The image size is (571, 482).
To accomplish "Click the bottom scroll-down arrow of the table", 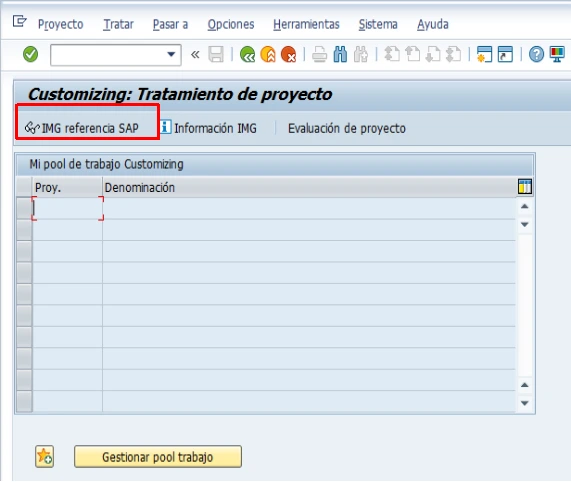I will [525, 403].
